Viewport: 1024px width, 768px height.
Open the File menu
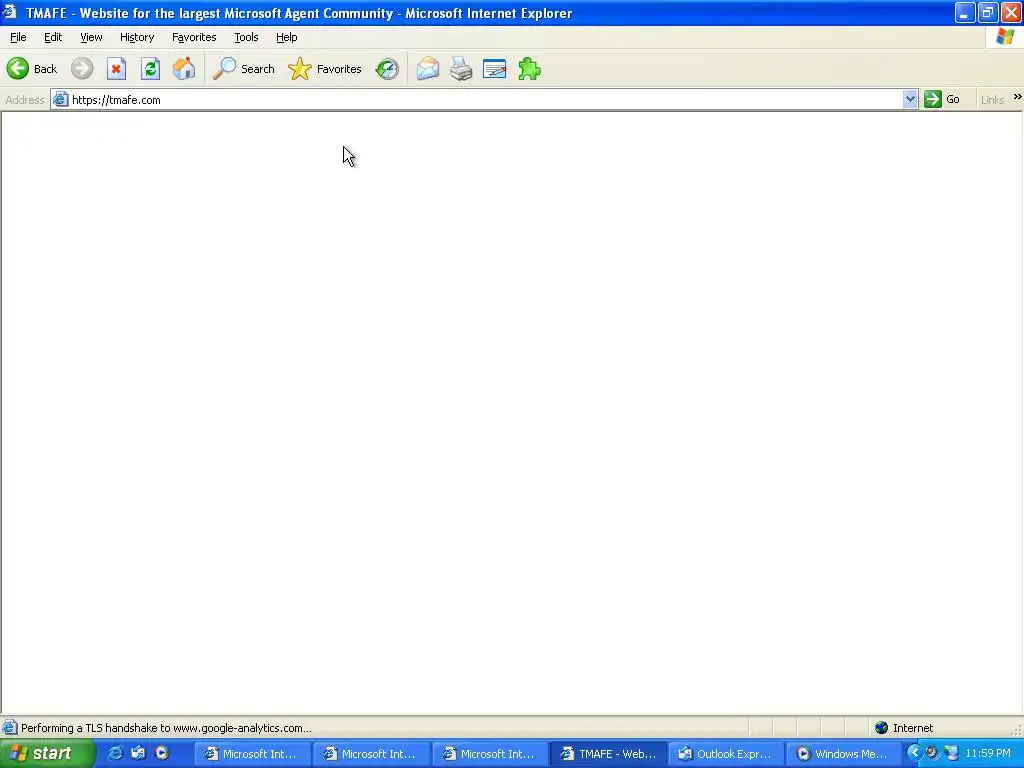point(18,37)
